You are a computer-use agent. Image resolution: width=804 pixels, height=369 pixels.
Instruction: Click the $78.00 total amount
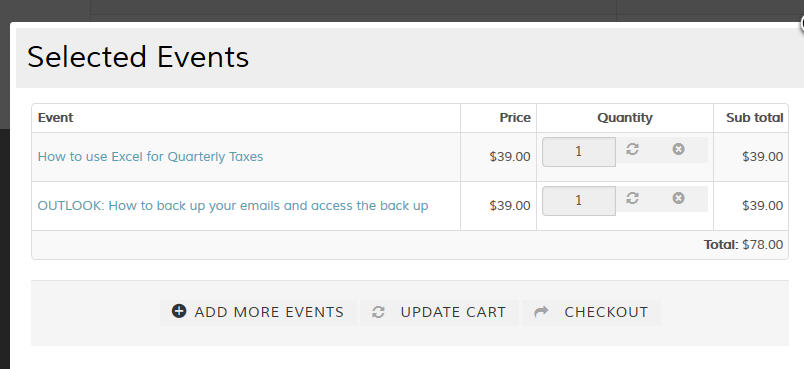762,245
